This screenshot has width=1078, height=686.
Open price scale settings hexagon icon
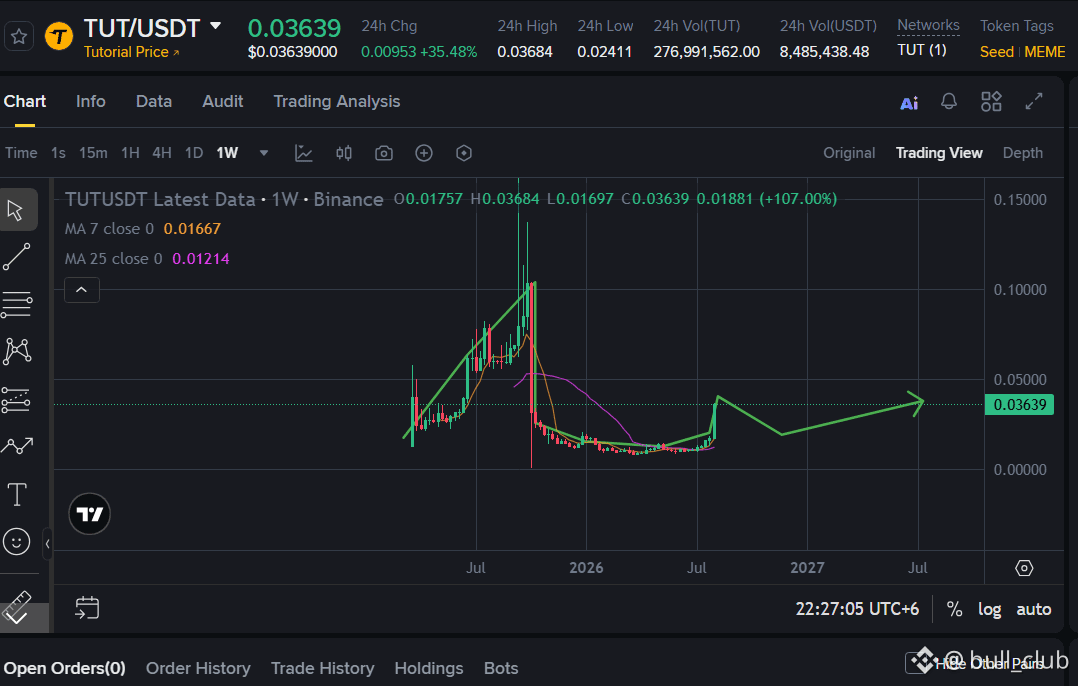pos(1024,568)
